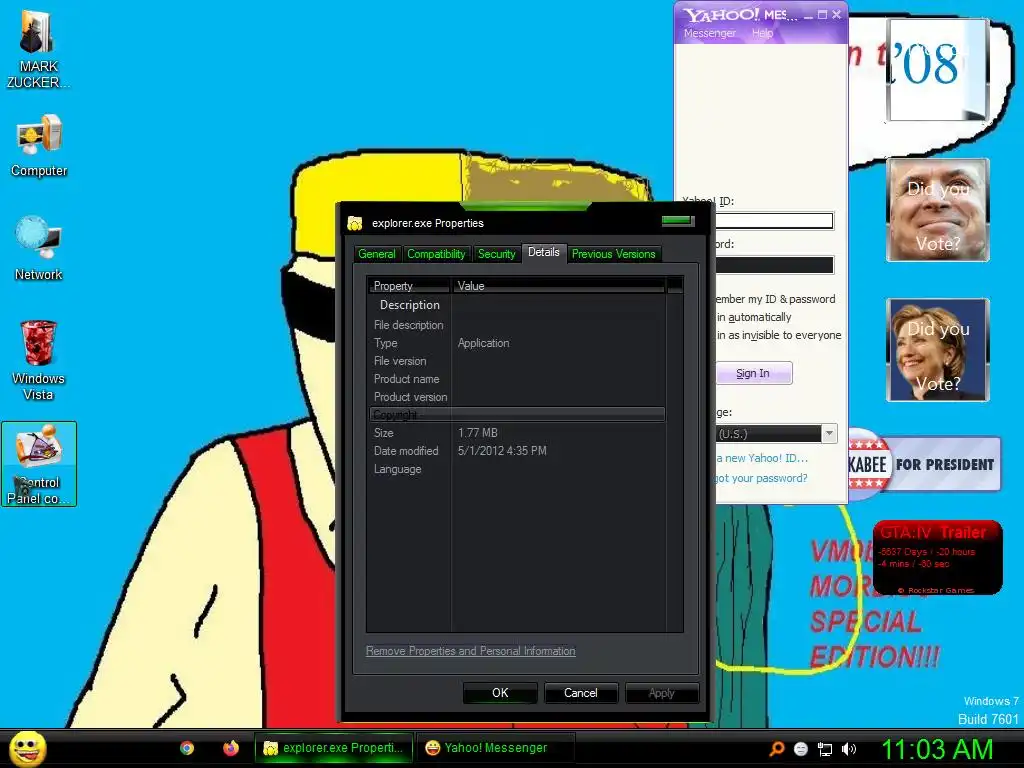Image resolution: width=1024 pixels, height=768 pixels.
Task: Select the Type property row
Action: 517,343
